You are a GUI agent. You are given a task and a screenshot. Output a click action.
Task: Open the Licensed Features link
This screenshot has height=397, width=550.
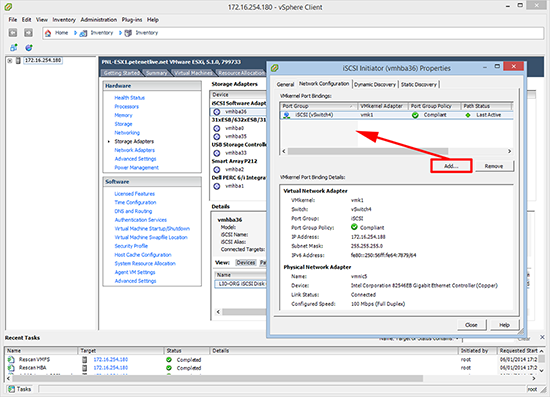click(x=134, y=194)
